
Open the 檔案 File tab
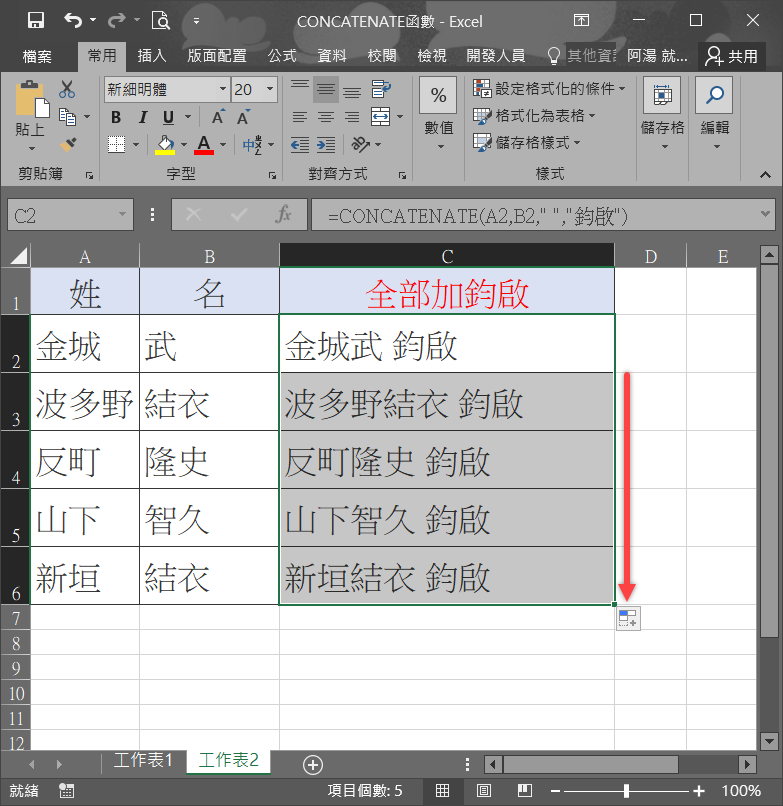(37, 56)
